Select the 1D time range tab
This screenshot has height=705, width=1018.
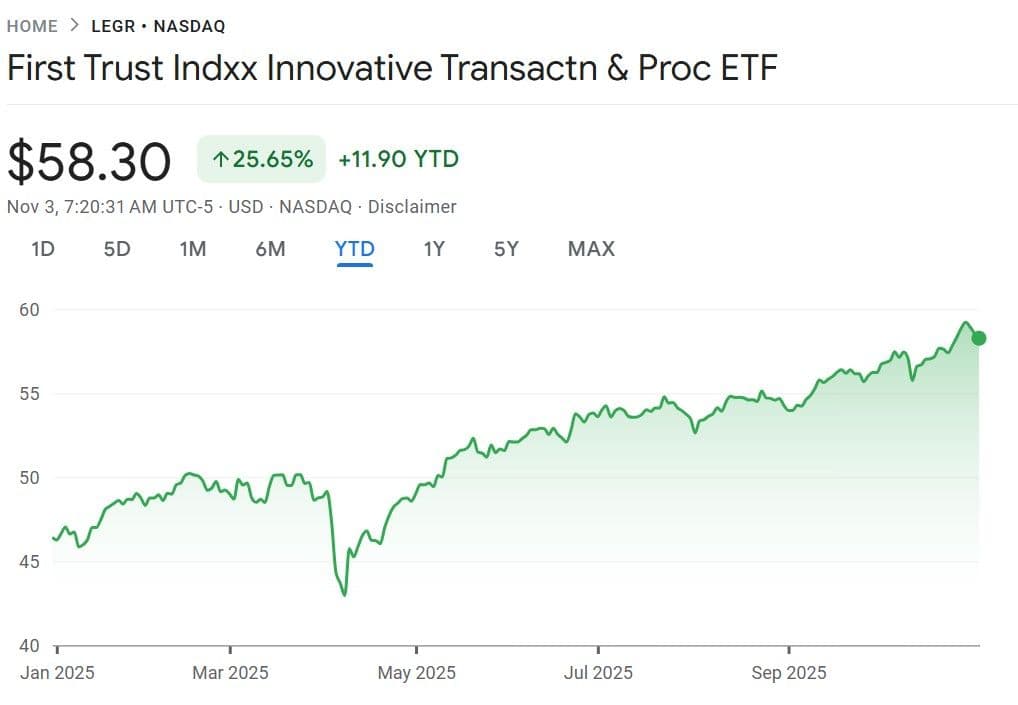click(43, 249)
